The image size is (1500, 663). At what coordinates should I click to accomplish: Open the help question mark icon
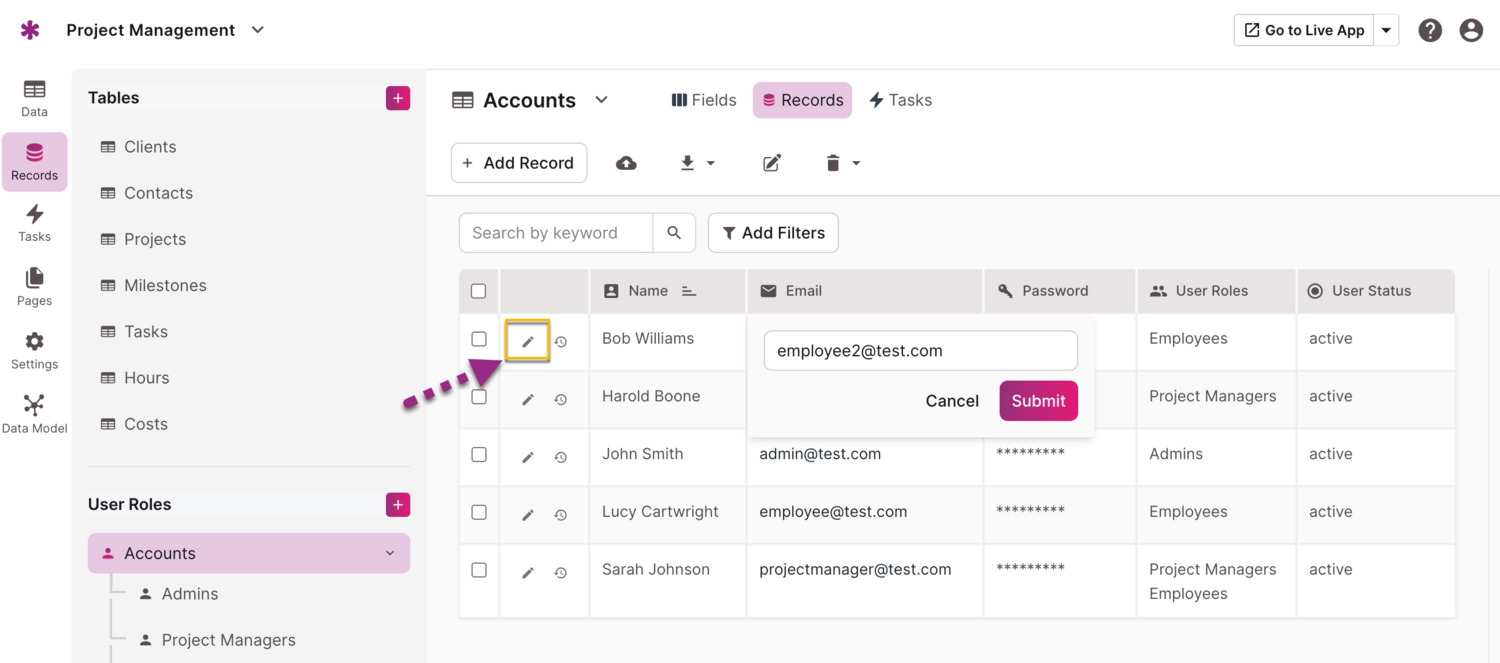tap(1430, 30)
